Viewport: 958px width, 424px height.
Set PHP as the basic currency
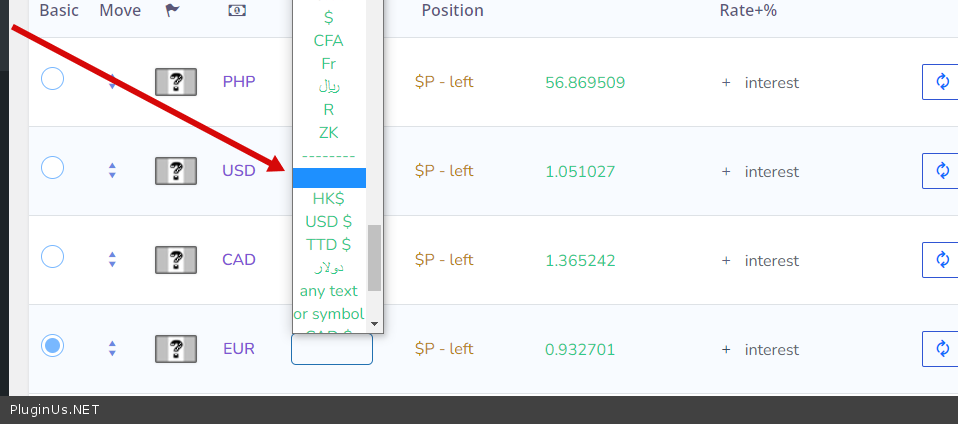[53, 79]
